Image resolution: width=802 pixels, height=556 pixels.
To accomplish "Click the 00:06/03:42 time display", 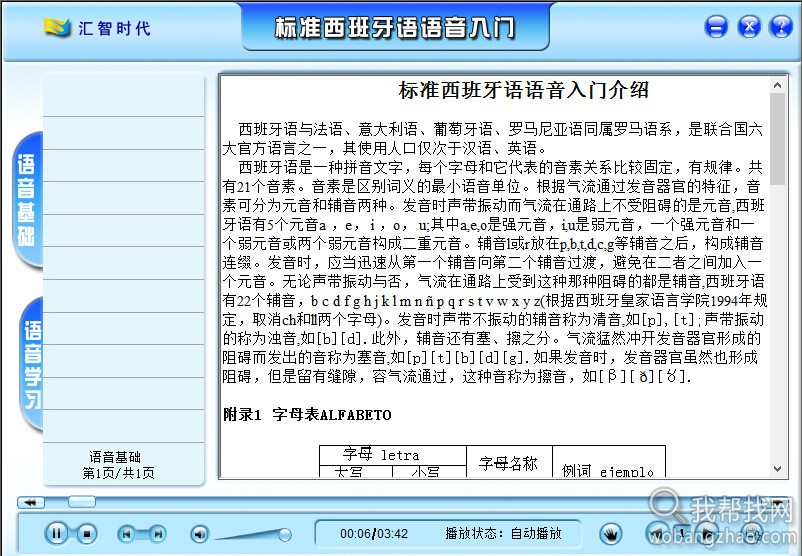I will click(x=374, y=534).
